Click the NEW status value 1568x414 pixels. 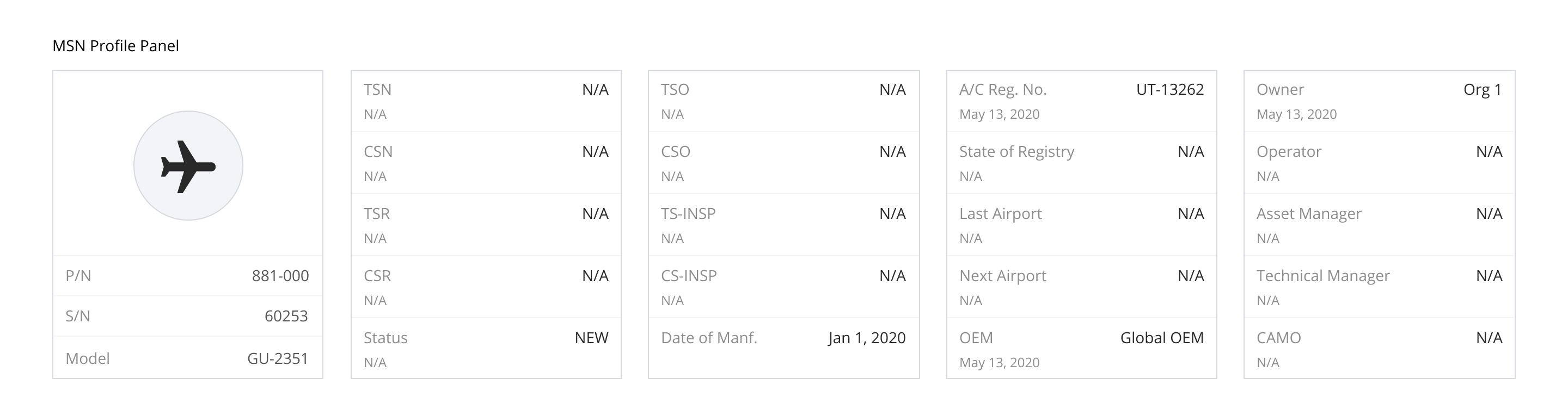click(592, 338)
